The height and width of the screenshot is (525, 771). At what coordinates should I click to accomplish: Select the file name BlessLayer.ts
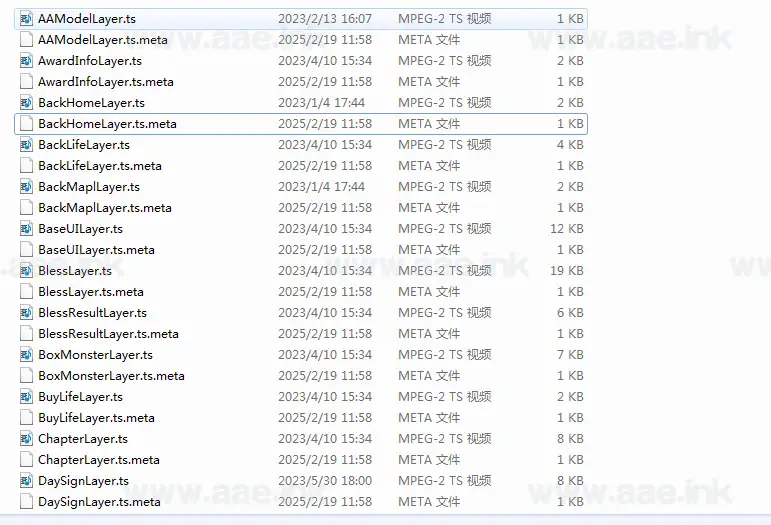point(75,271)
